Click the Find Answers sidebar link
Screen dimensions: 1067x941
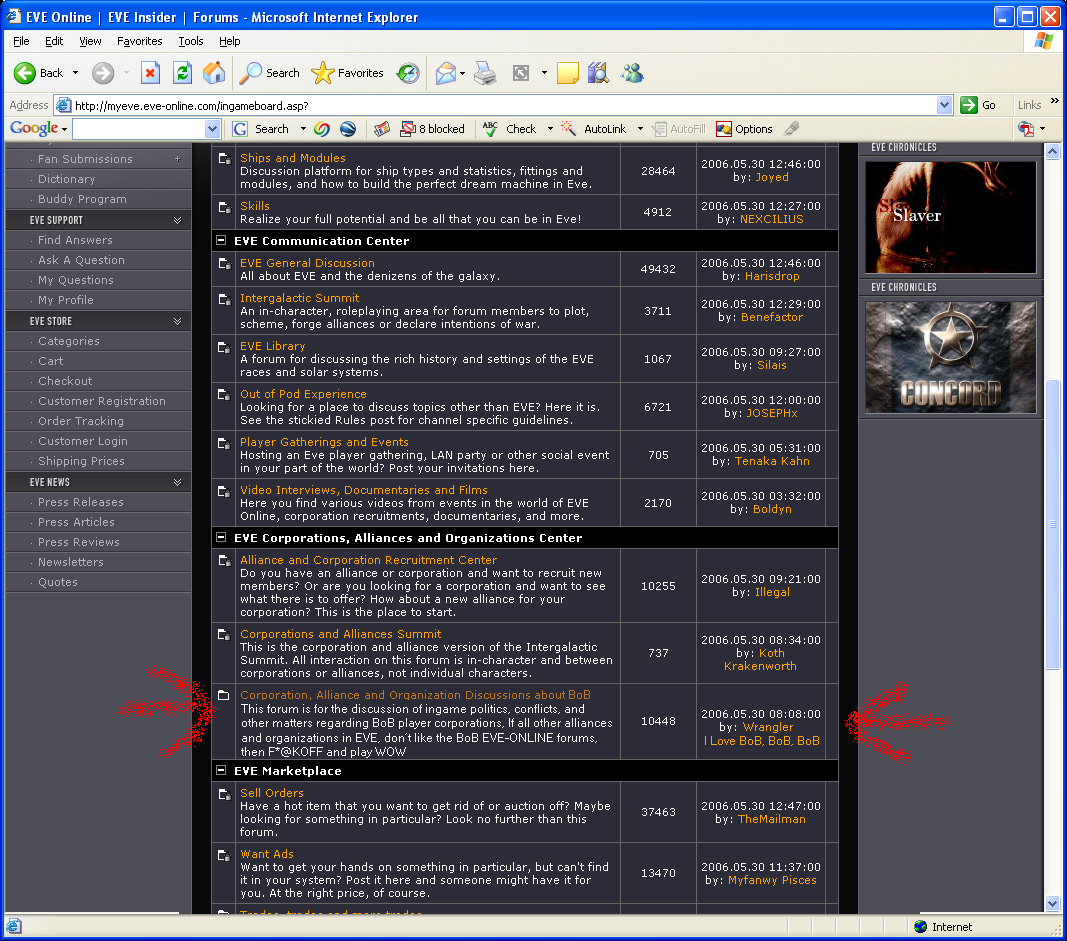pos(75,240)
